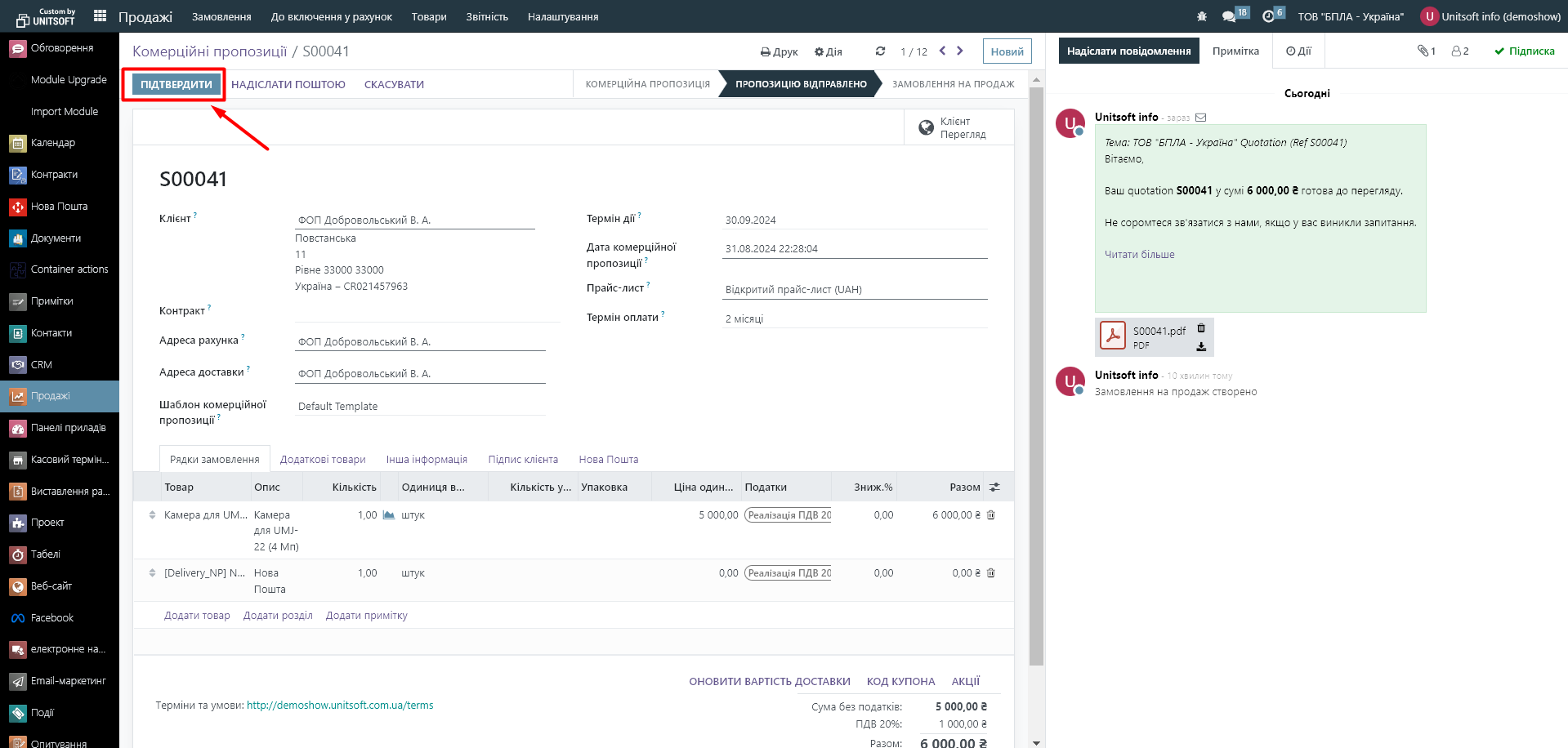Open column settings adjust icon in table

coord(994,488)
